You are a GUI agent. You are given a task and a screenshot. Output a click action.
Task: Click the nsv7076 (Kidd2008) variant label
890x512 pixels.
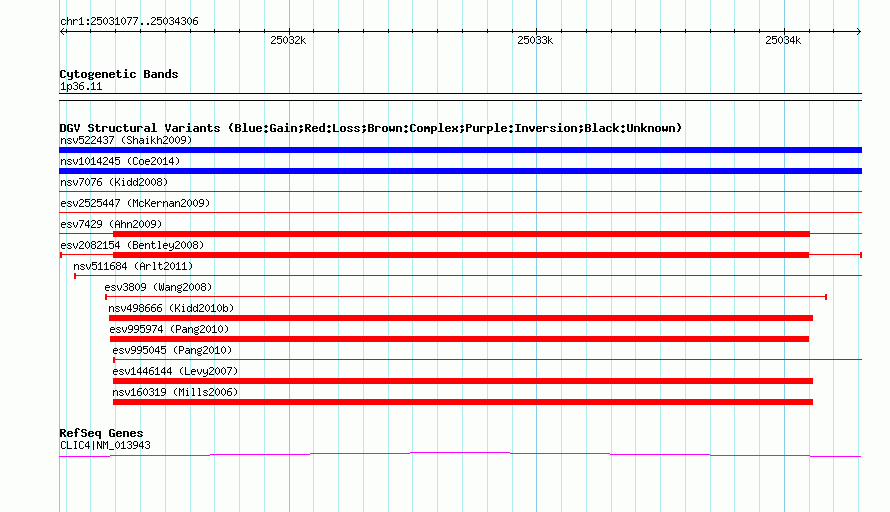click(114, 182)
